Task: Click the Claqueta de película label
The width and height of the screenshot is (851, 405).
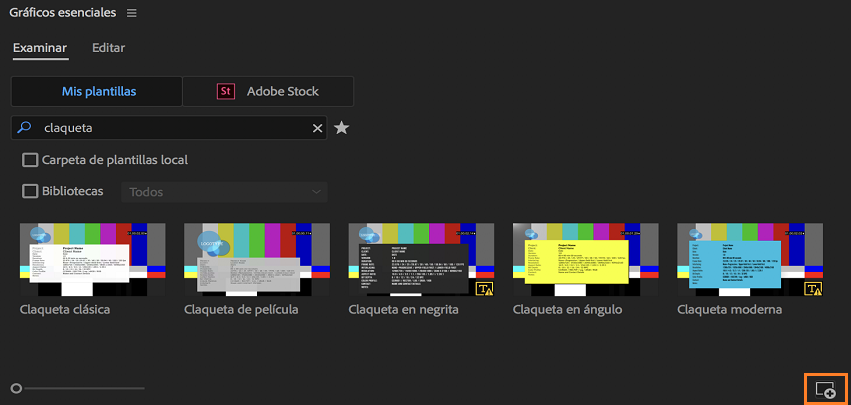Action: tap(241, 310)
